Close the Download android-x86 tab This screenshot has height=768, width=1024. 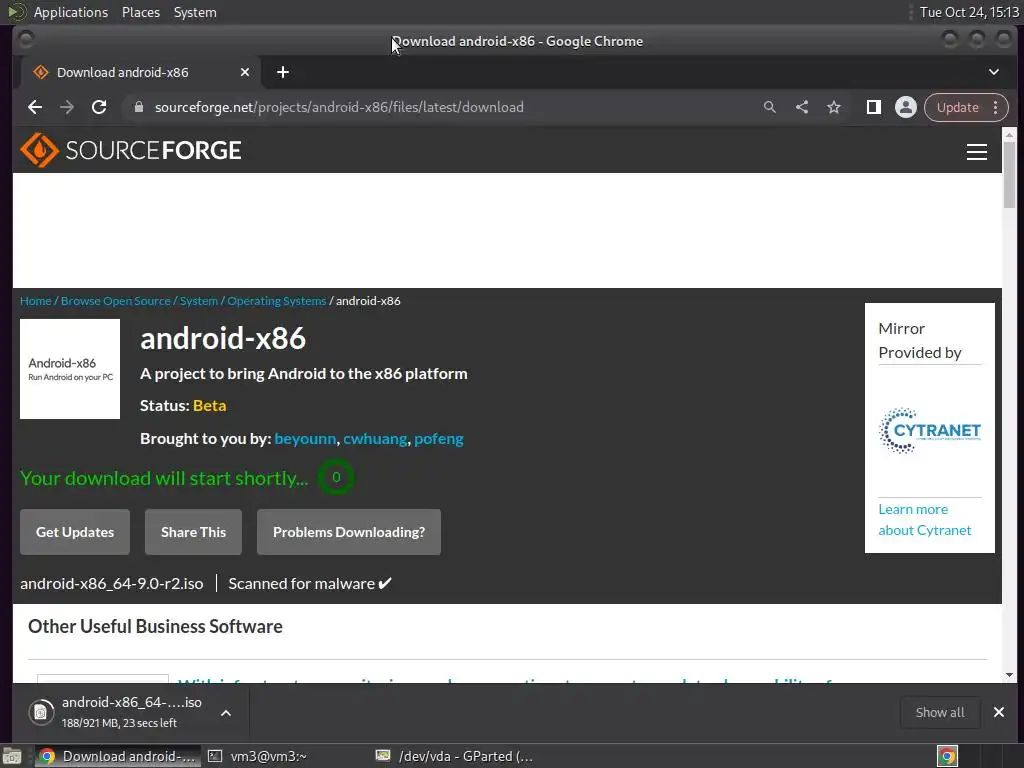(245, 72)
